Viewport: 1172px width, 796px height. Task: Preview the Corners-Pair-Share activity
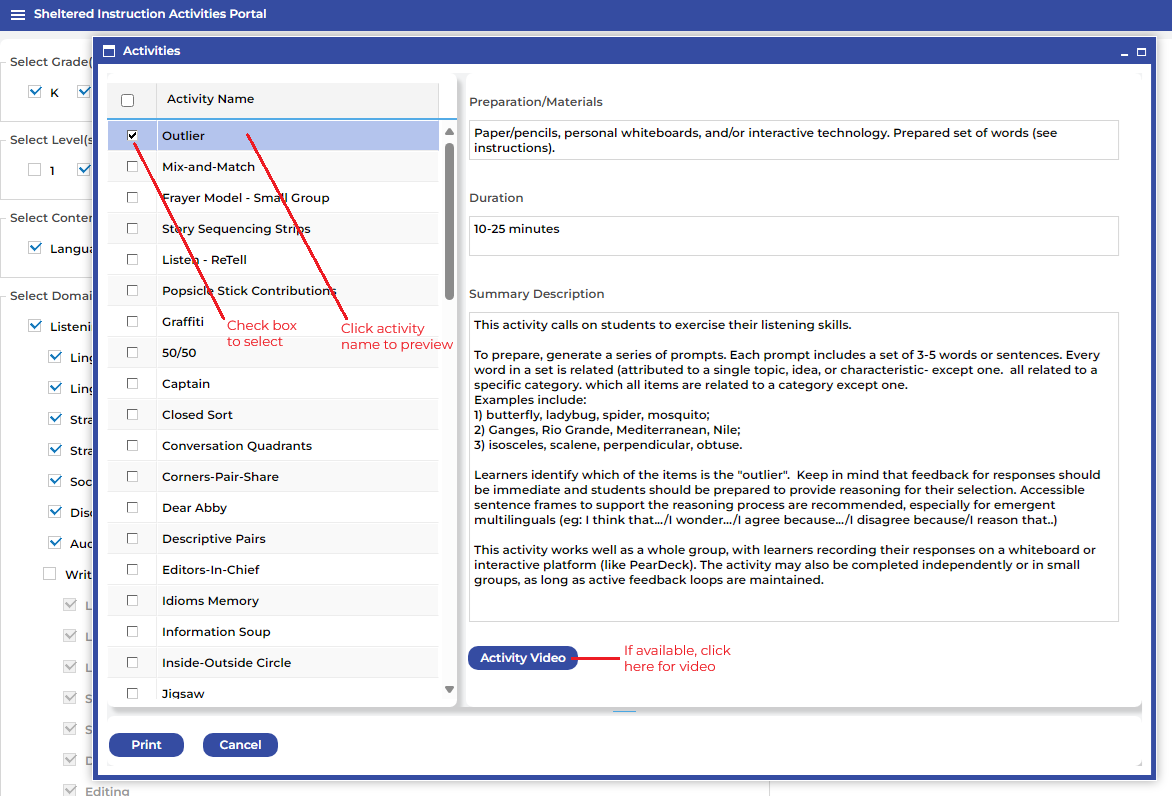click(220, 477)
